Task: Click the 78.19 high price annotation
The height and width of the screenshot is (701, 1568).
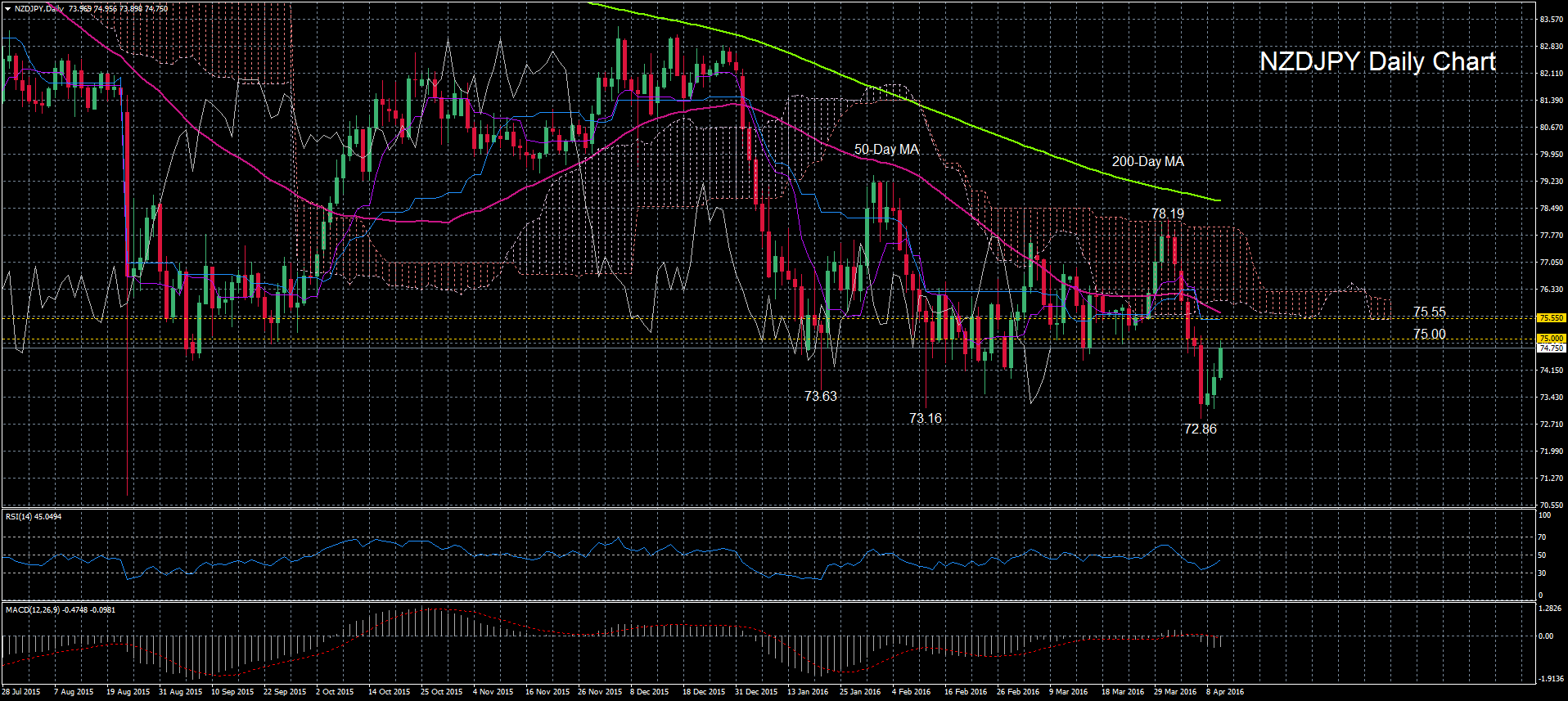Action: 1167,214
